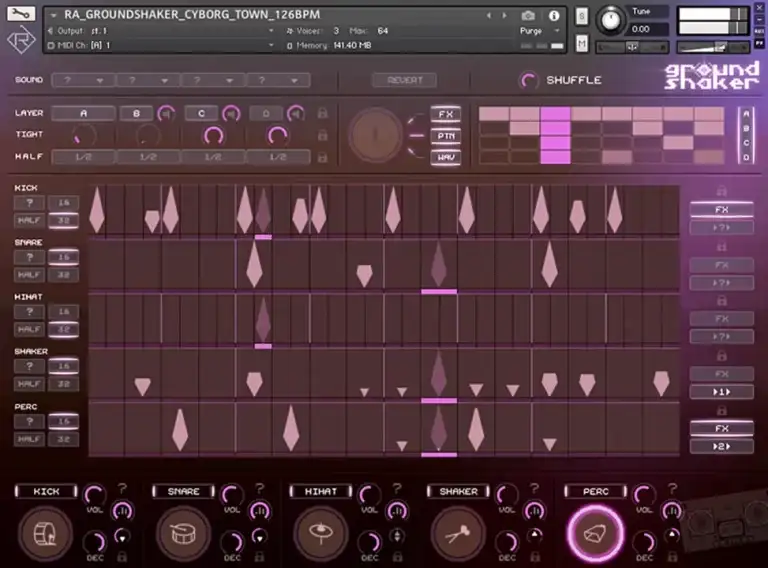Click the lock icon on the Half row

(322, 157)
